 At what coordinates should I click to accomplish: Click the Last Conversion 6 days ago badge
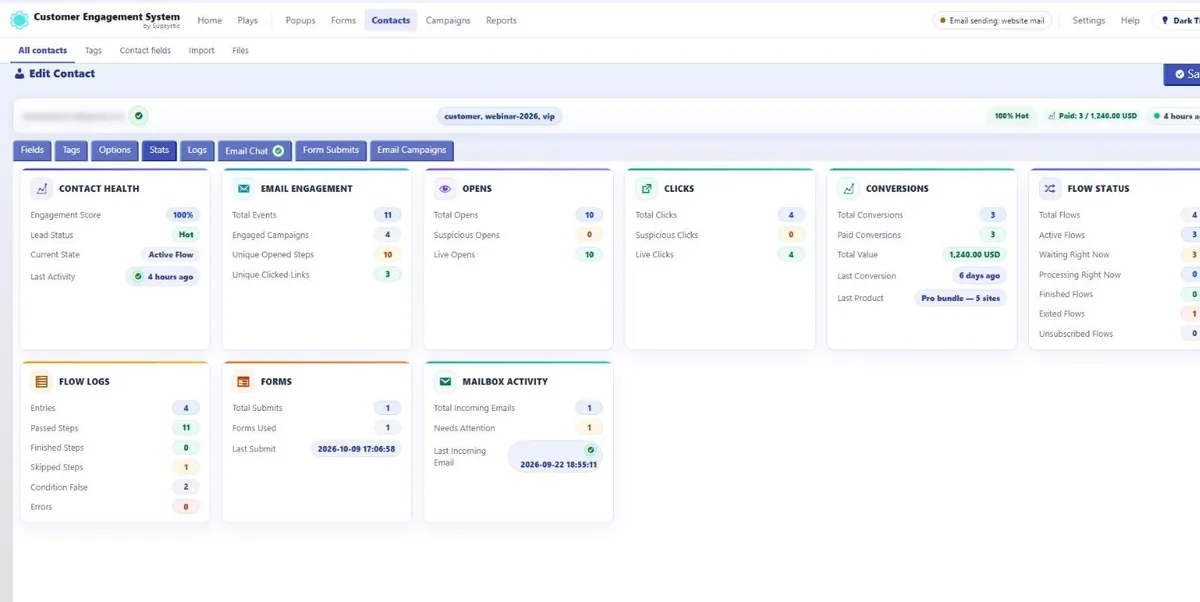[979, 276]
